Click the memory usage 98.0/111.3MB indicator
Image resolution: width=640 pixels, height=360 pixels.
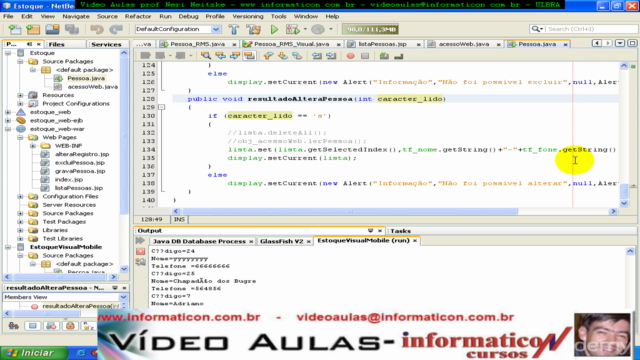tap(371, 29)
